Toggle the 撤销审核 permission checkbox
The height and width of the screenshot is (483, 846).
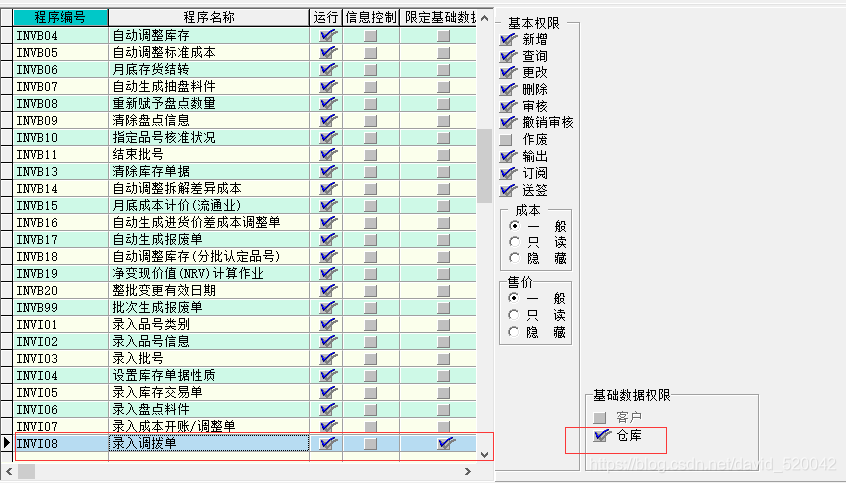coord(507,123)
